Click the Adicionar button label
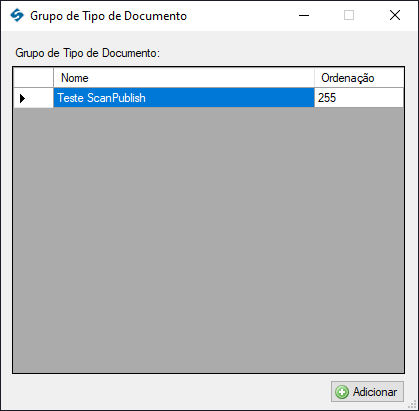The image size is (419, 411). pyautogui.click(x=375, y=392)
